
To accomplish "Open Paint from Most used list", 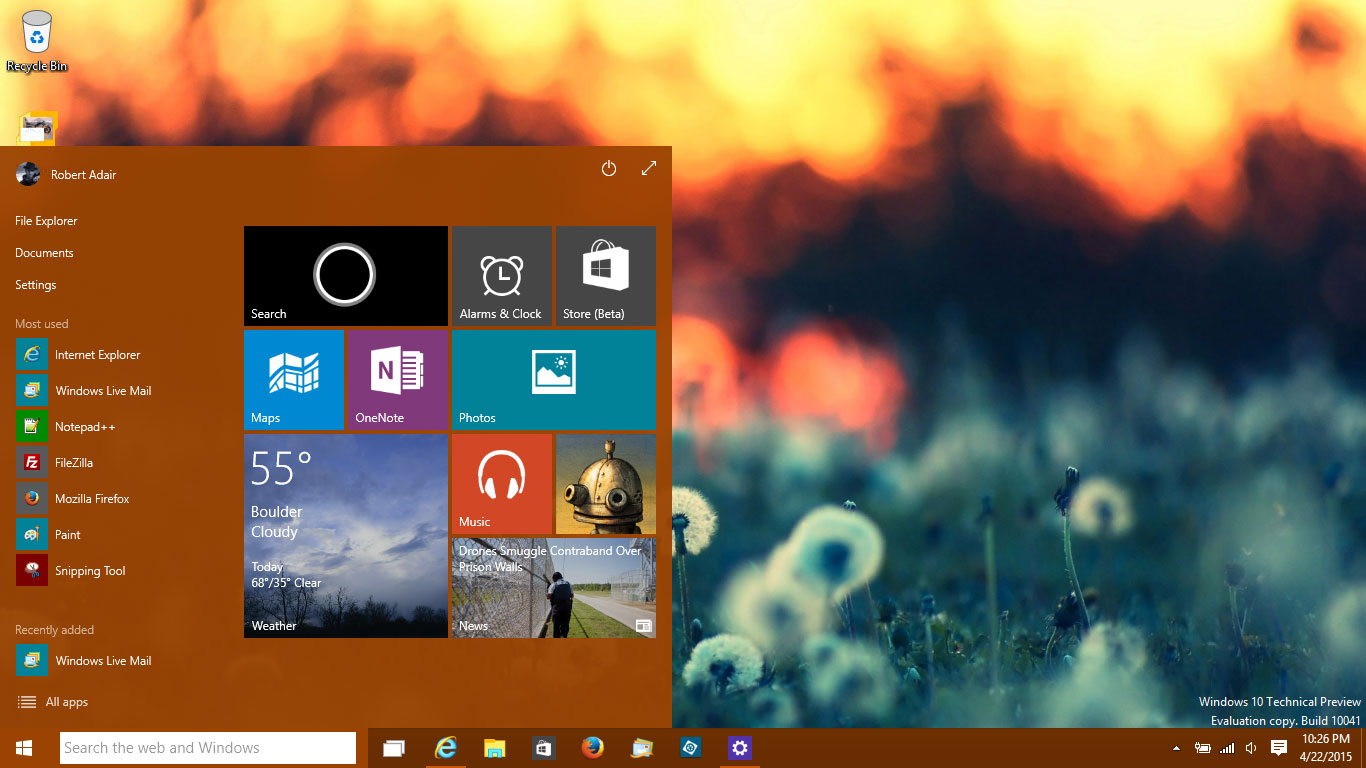I will coord(48,535).
